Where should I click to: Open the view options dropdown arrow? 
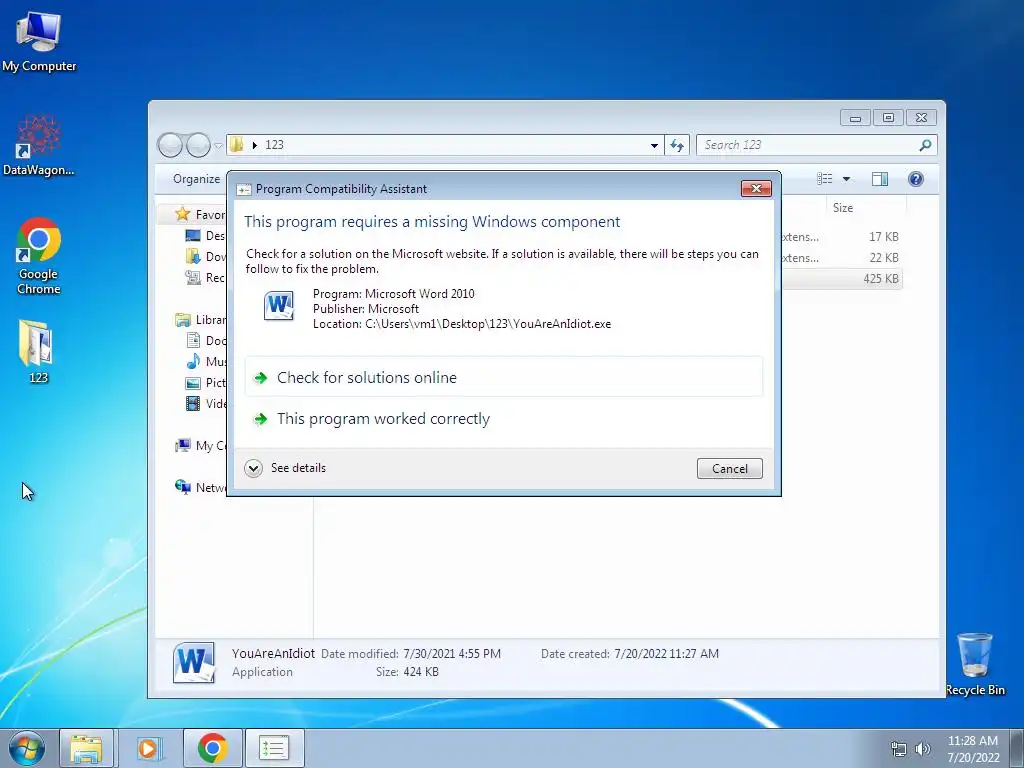pos(846,179)
